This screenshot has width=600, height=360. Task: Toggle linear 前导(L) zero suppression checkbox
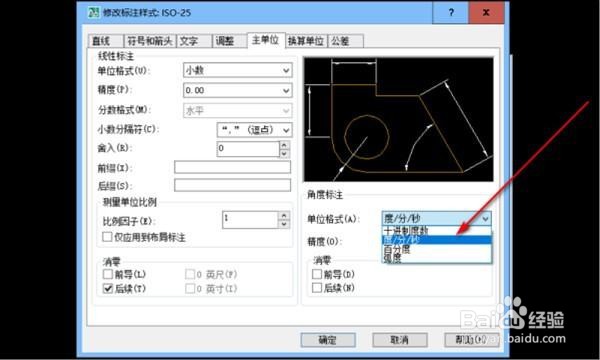coord(108,274)
